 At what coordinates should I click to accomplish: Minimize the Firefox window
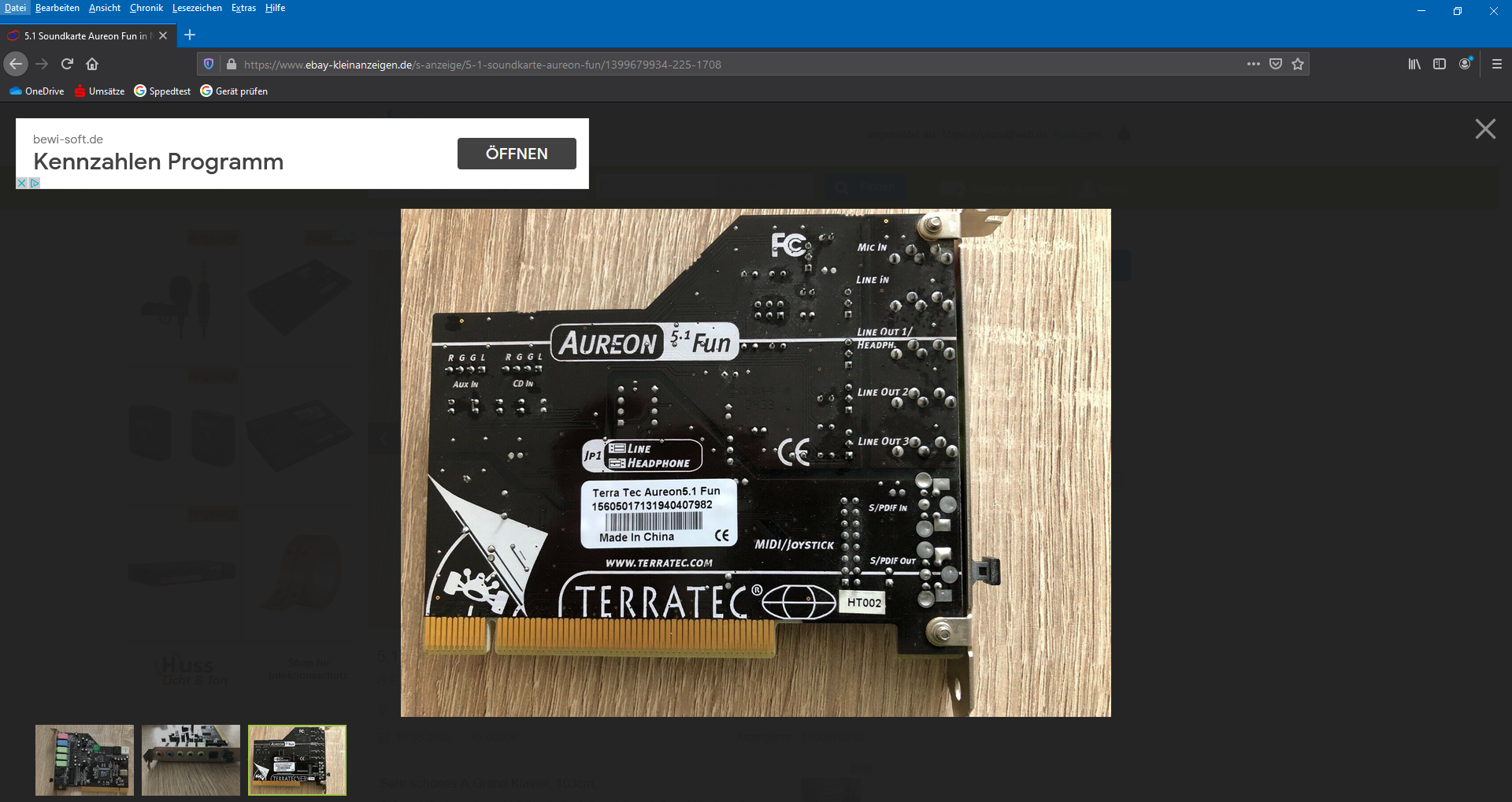coord(1421,11)
